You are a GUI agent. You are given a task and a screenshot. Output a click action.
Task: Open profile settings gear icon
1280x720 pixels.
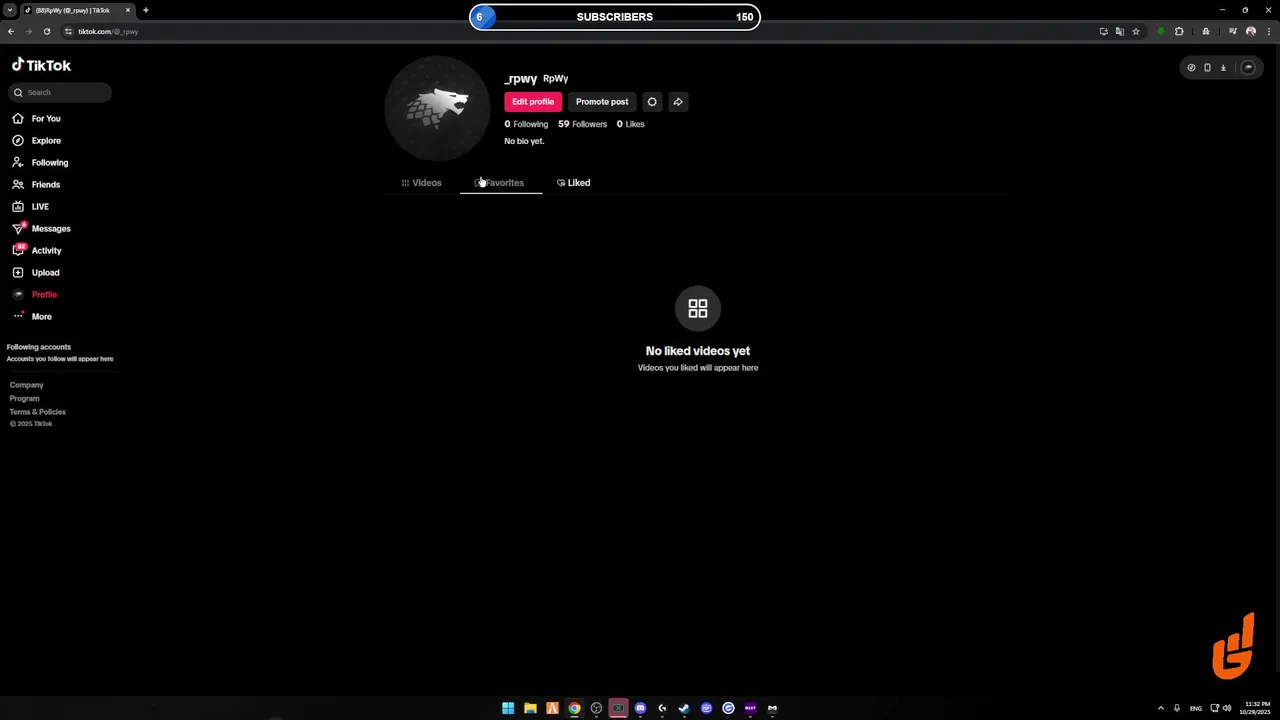coord(652,102)
